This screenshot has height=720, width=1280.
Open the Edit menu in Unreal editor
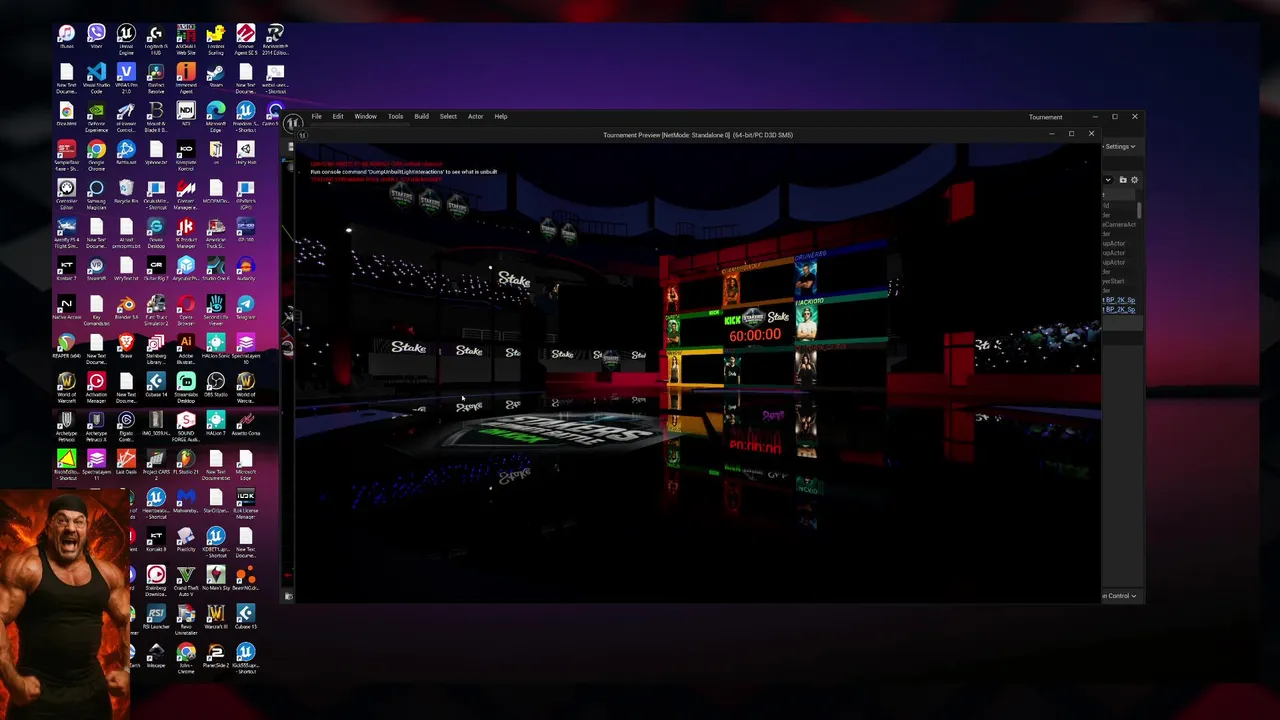338,116
